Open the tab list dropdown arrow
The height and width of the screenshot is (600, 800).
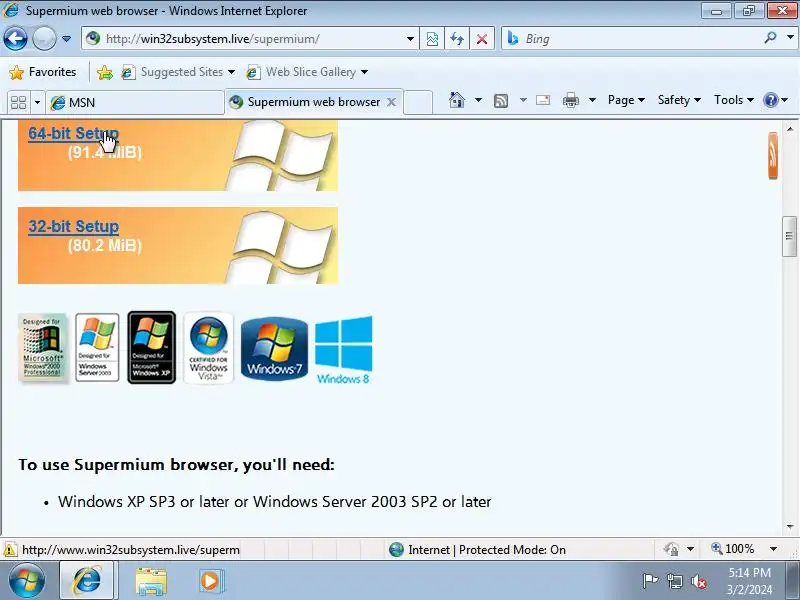click(37, 103)
